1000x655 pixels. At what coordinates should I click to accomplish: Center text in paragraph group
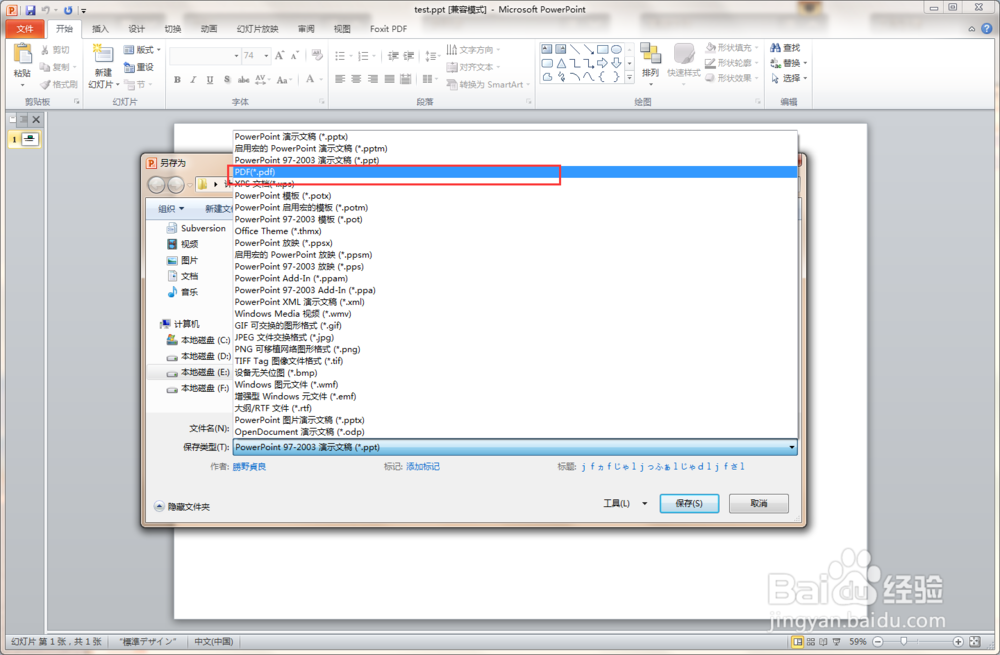pos(356,79)
